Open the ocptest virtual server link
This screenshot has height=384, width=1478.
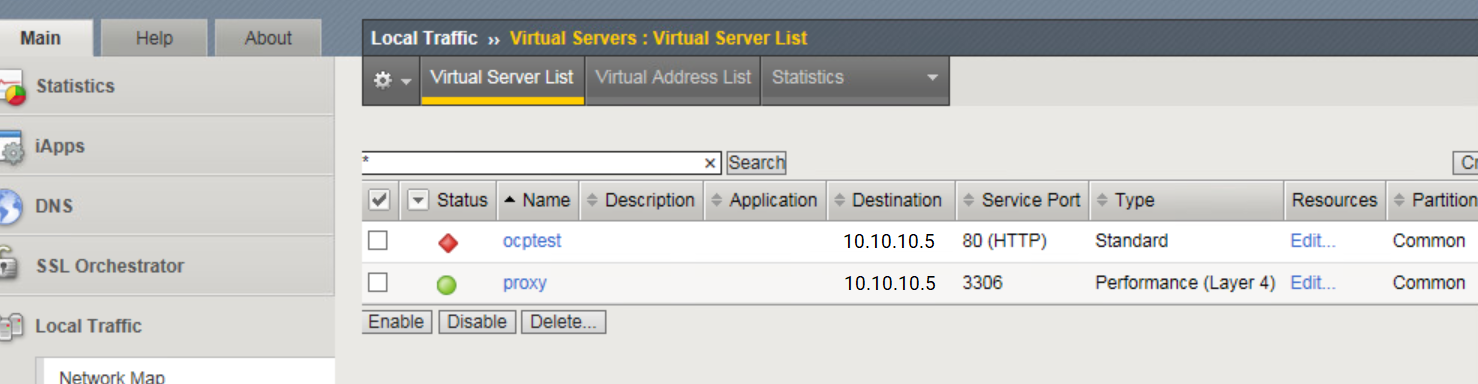pos(532,241)
